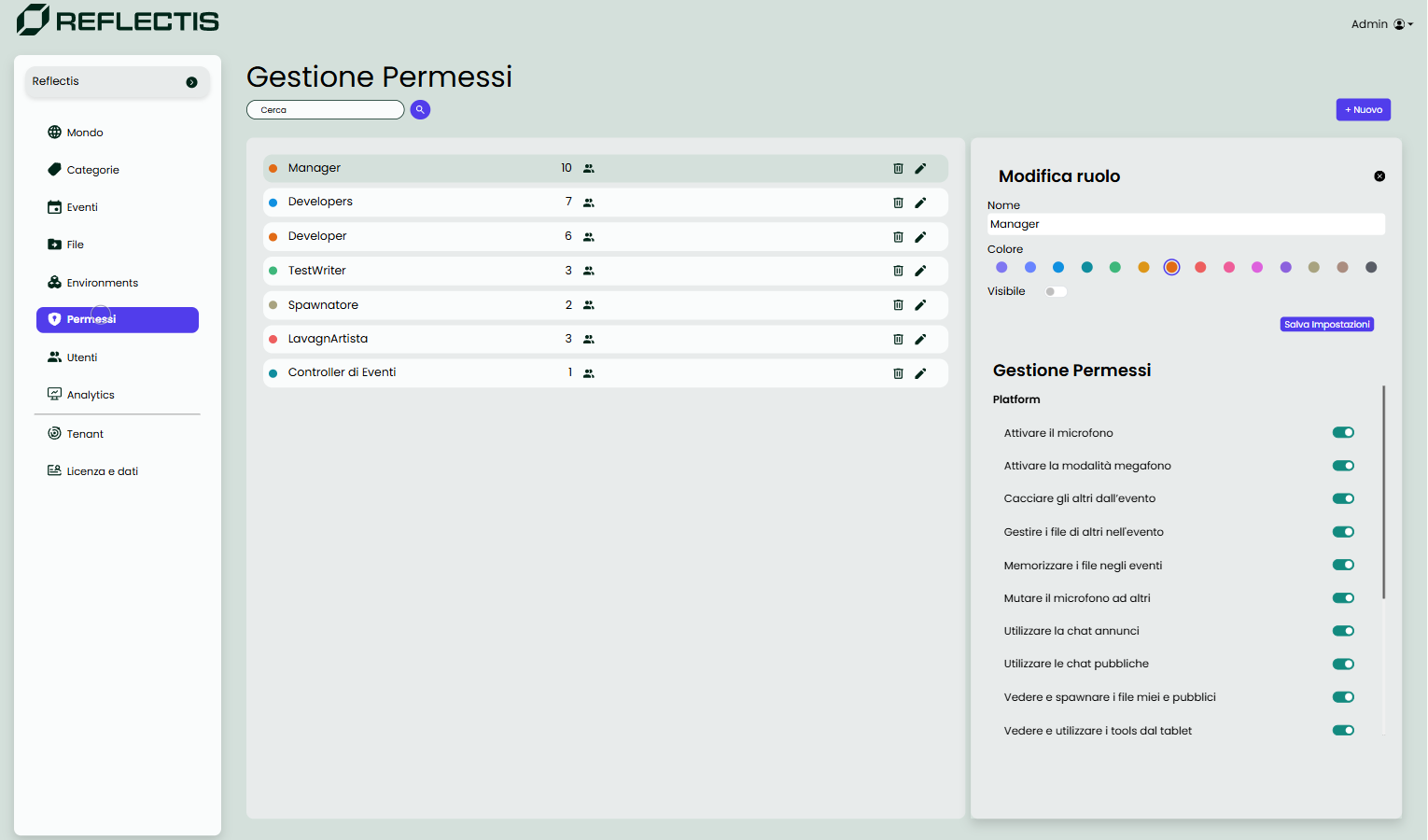Open Categorie from the sidebar
Image resolution: width=1428 pixels, height=840 pixels.
pos(54,169)
